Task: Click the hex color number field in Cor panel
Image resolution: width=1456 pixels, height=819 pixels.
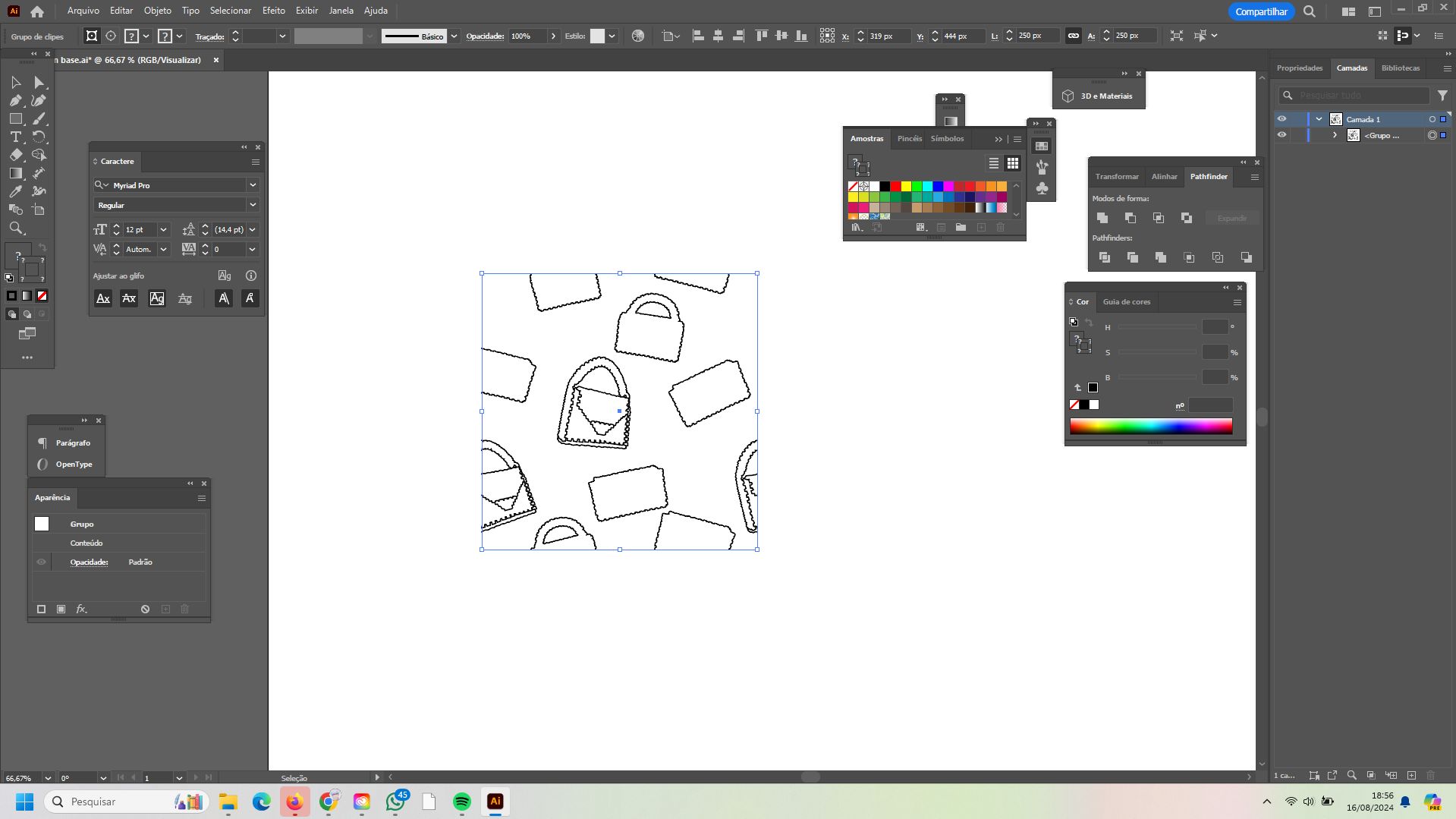Action: tap(1211, 405)
